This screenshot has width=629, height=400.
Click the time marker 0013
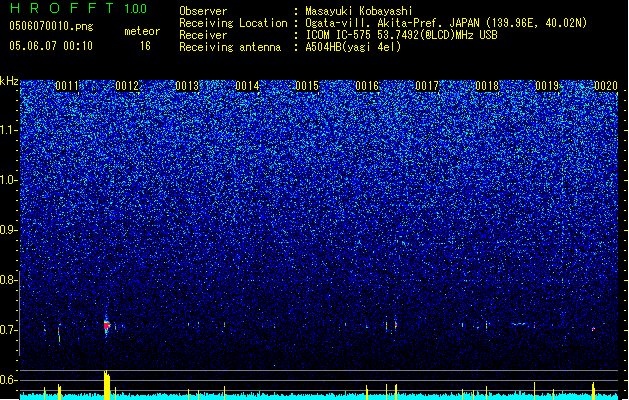pos(187,86)
